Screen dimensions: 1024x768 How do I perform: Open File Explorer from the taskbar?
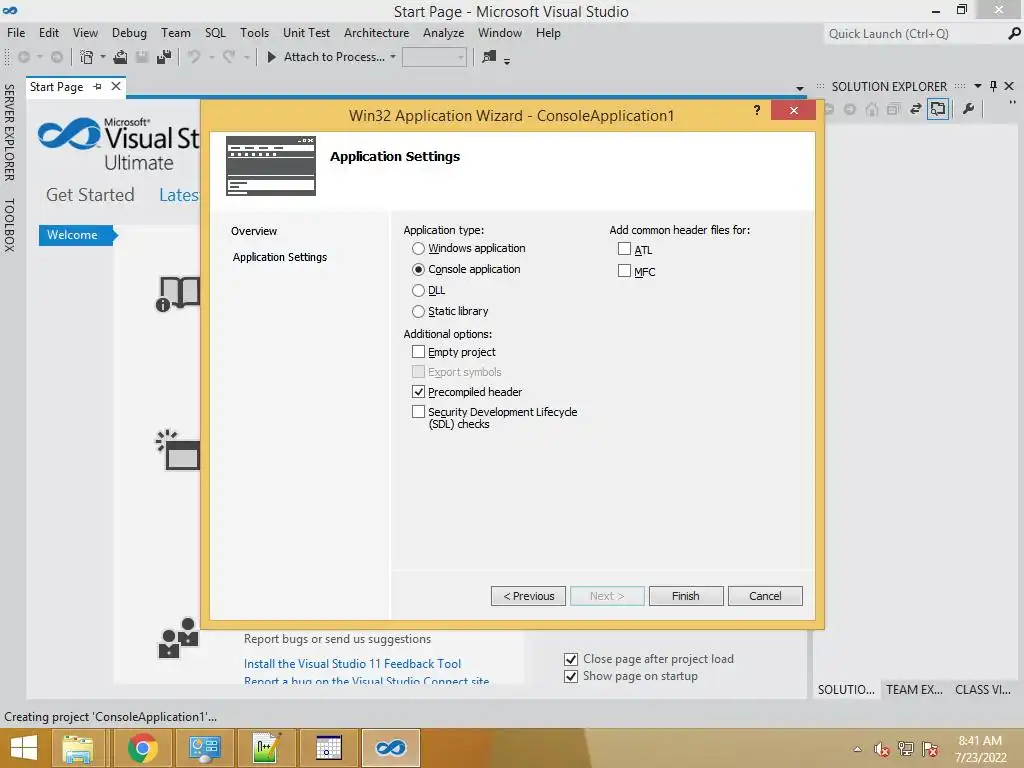pos(78,748)
